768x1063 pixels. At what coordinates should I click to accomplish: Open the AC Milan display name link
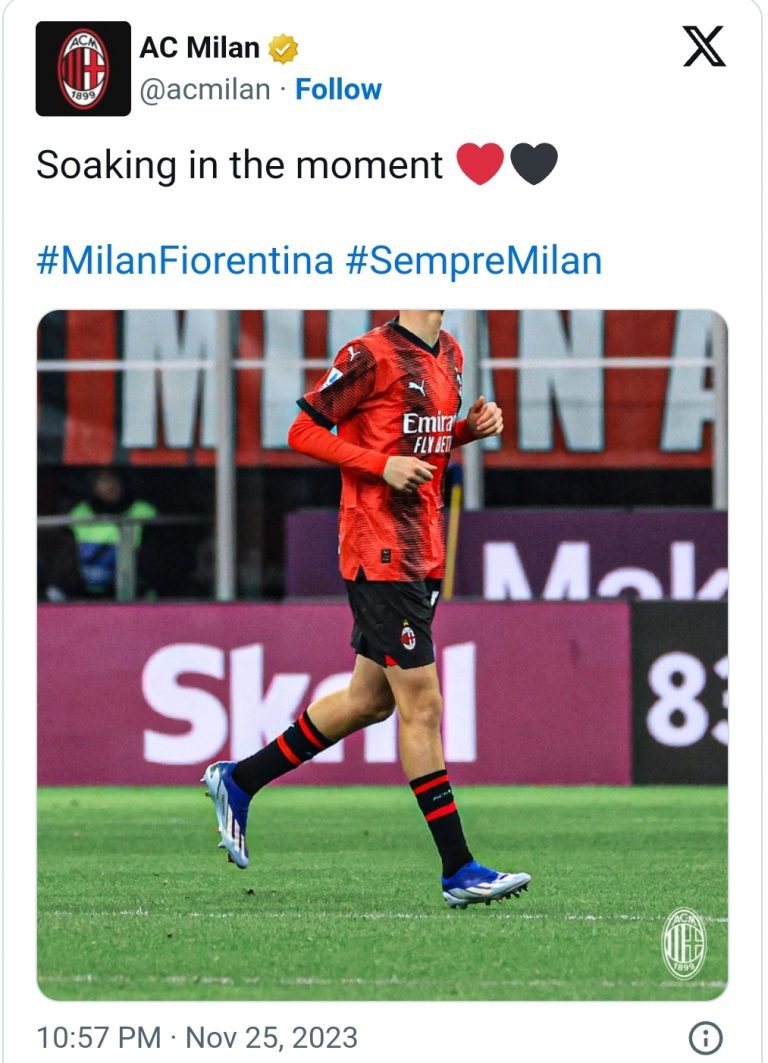tap(199, 47)
